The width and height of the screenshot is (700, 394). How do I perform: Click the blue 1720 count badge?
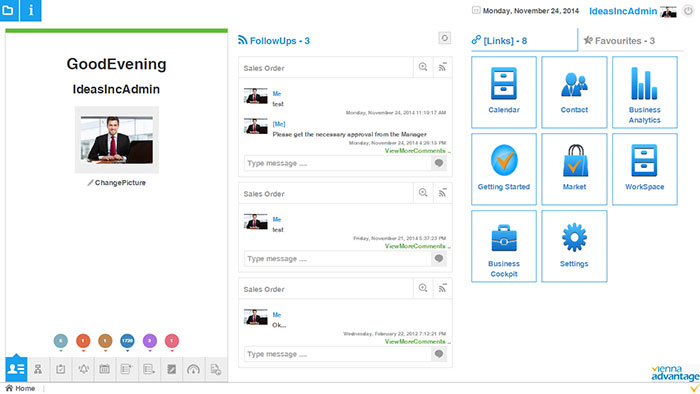(x=127, y=341)
